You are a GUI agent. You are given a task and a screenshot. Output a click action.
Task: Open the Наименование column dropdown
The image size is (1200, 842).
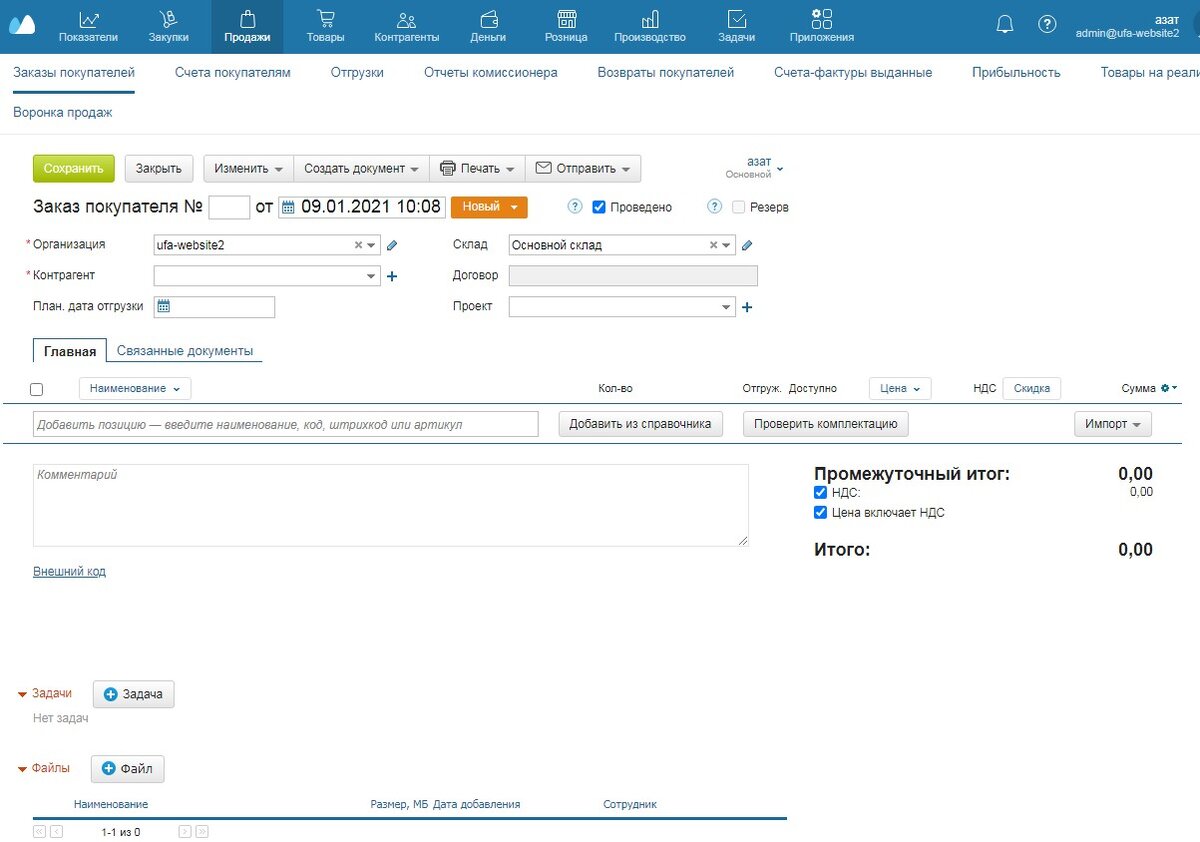point(135,388)
